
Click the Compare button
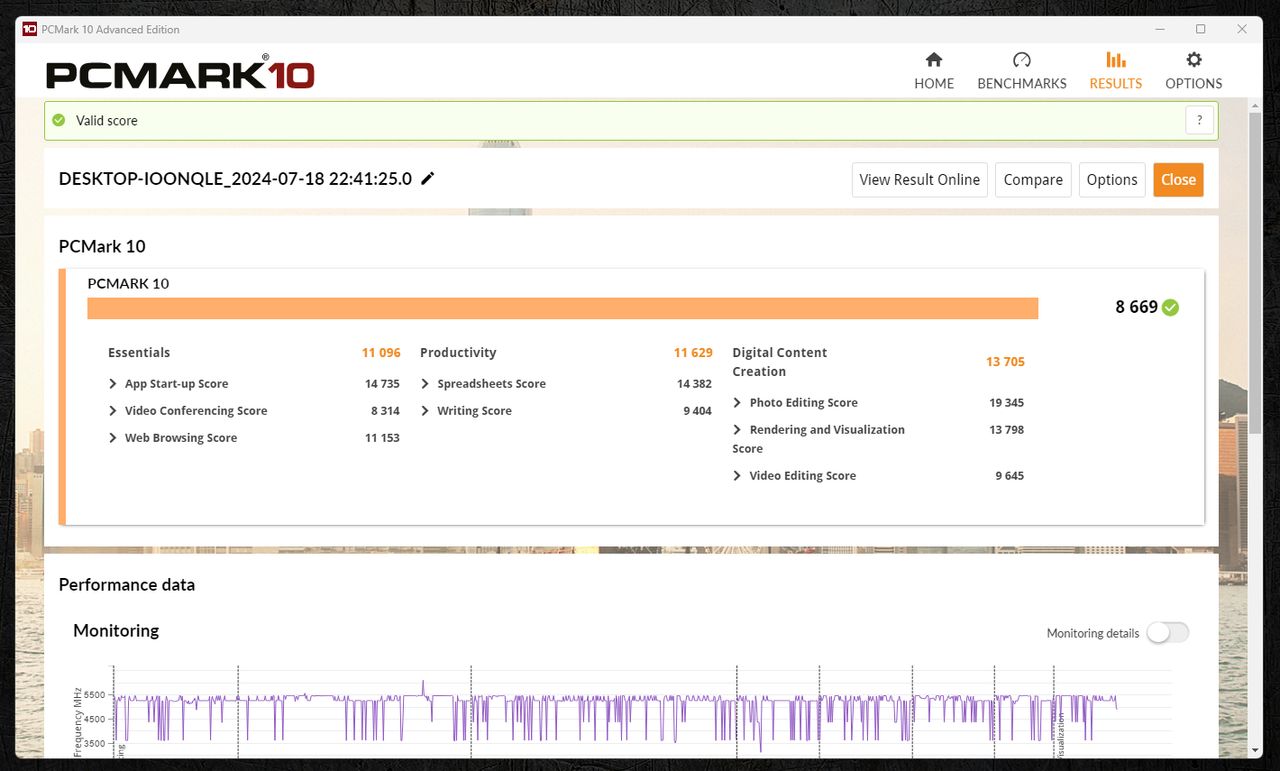pos(1033,180)
